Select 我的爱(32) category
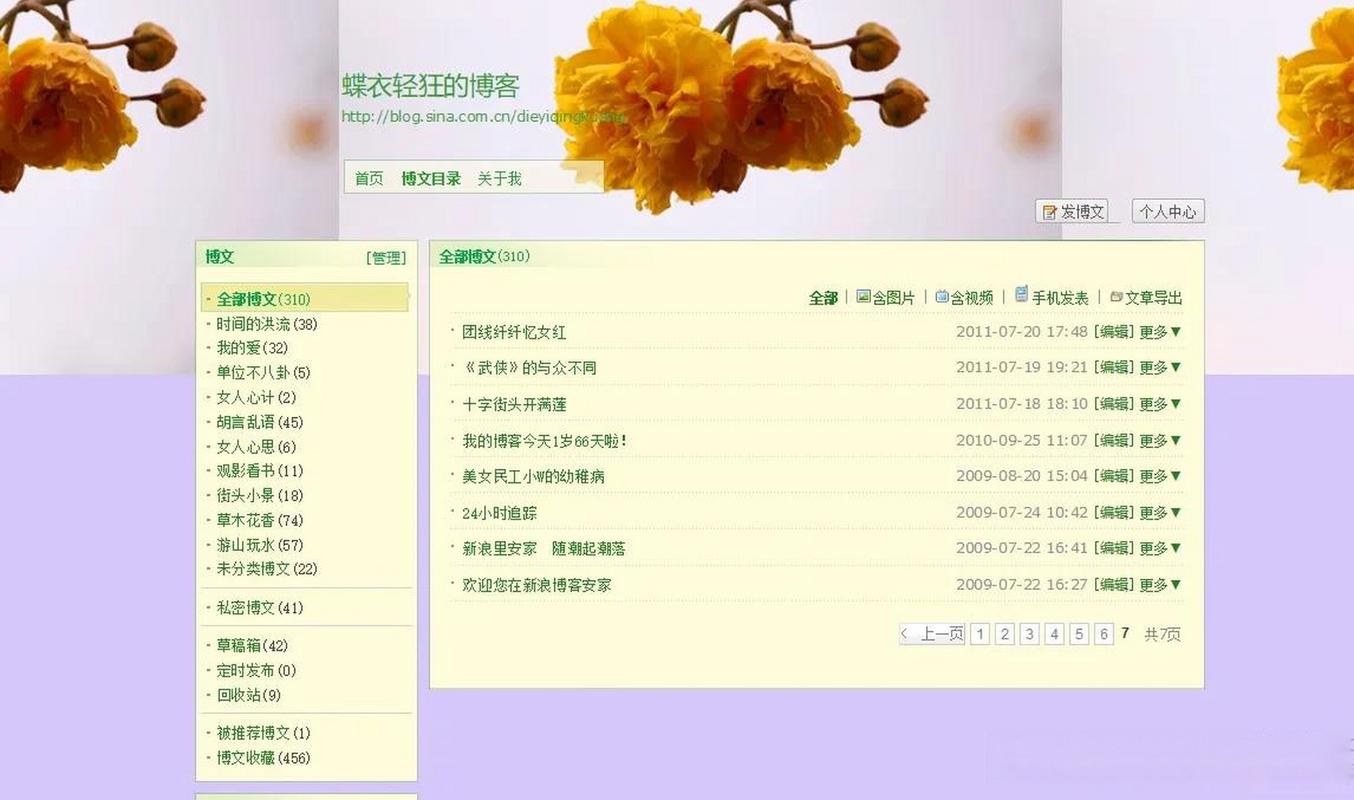 pos(252,348)
